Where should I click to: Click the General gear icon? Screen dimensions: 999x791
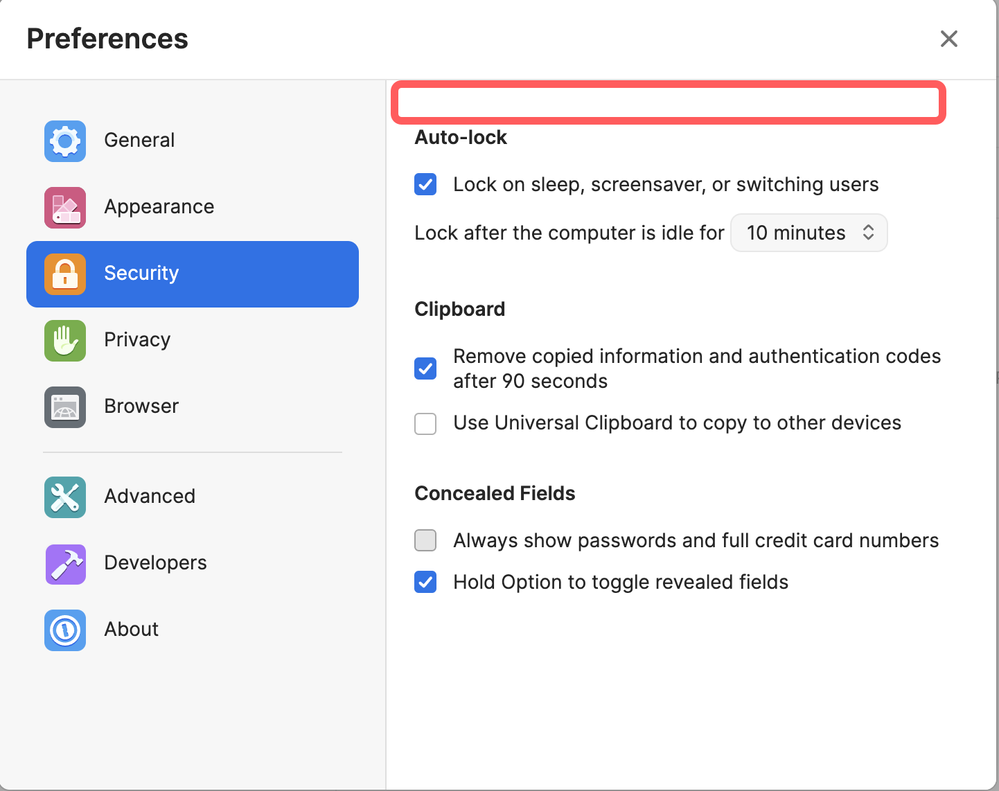pos(65,141)
